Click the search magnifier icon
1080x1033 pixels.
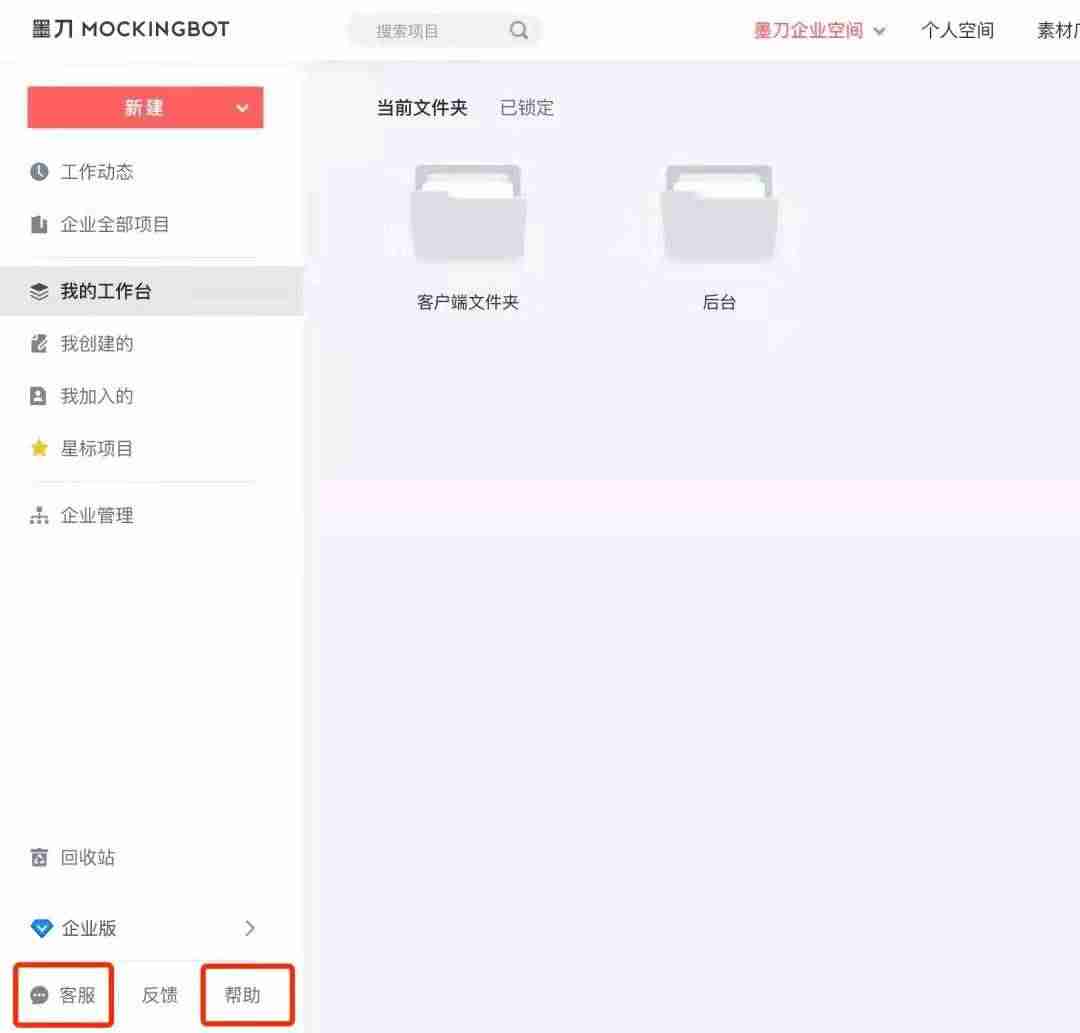519,30
